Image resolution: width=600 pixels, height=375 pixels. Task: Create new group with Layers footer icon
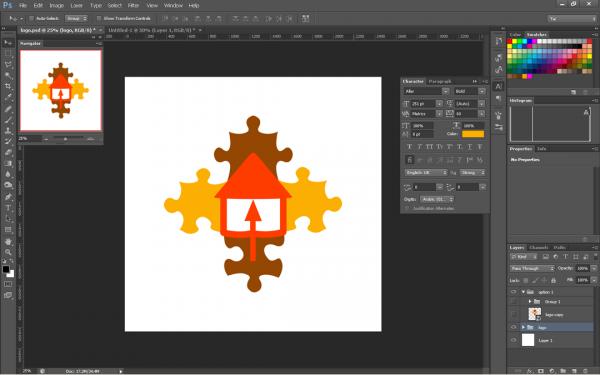(x=563, y=371)
